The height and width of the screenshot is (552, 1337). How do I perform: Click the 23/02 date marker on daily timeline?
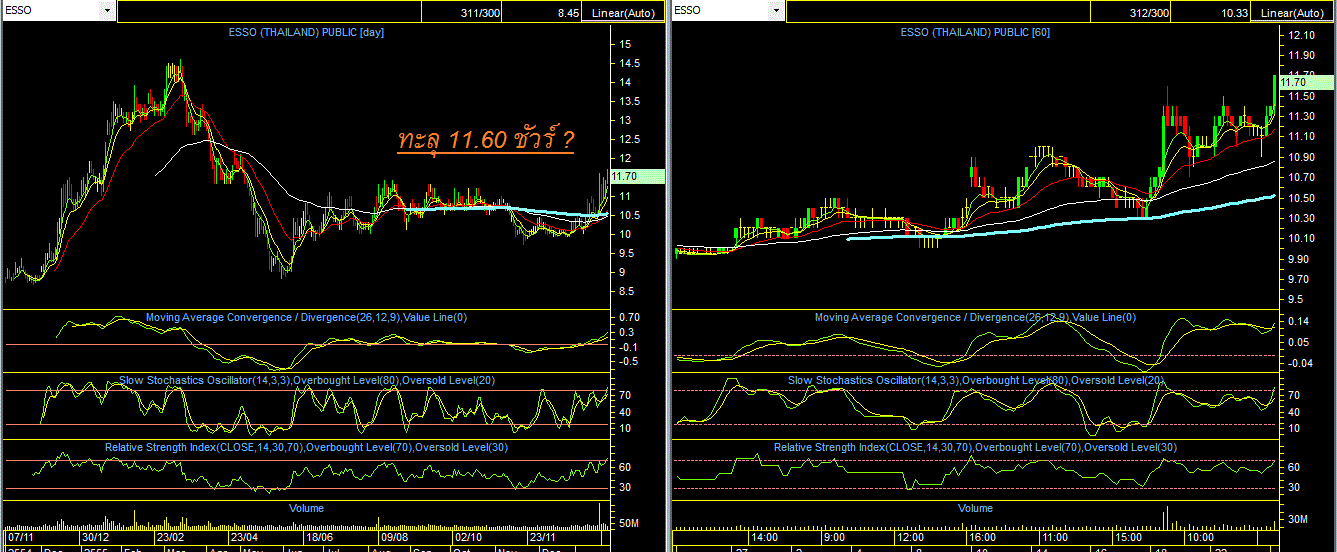click(168, 537)
